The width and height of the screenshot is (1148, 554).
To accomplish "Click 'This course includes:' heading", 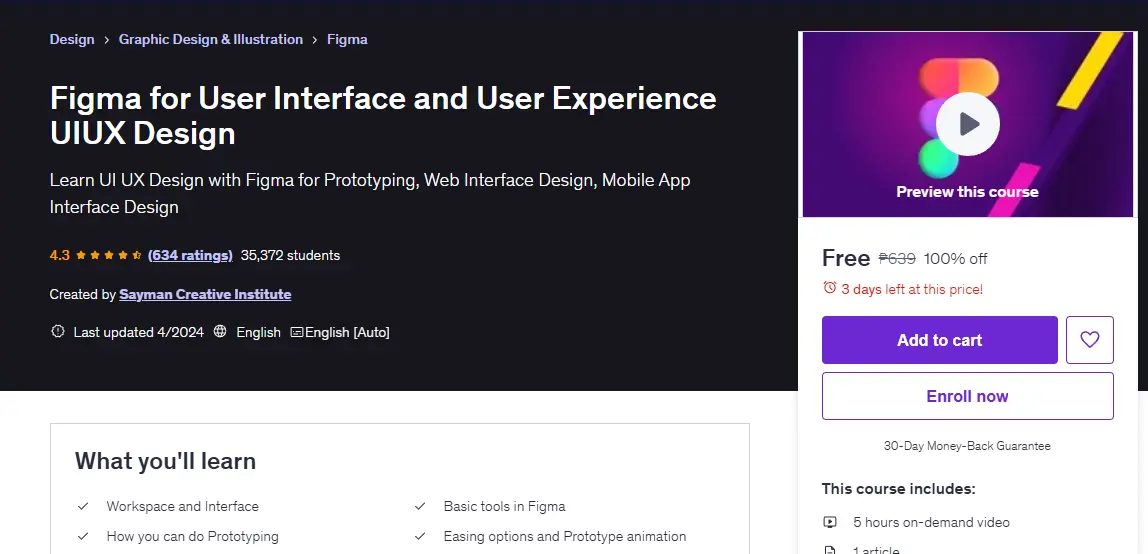I will [x=898, y=489].
